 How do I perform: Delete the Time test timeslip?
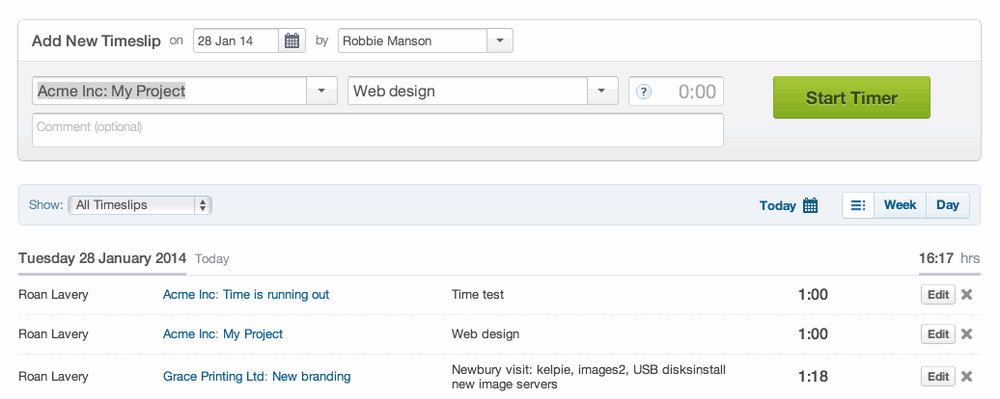967,294
